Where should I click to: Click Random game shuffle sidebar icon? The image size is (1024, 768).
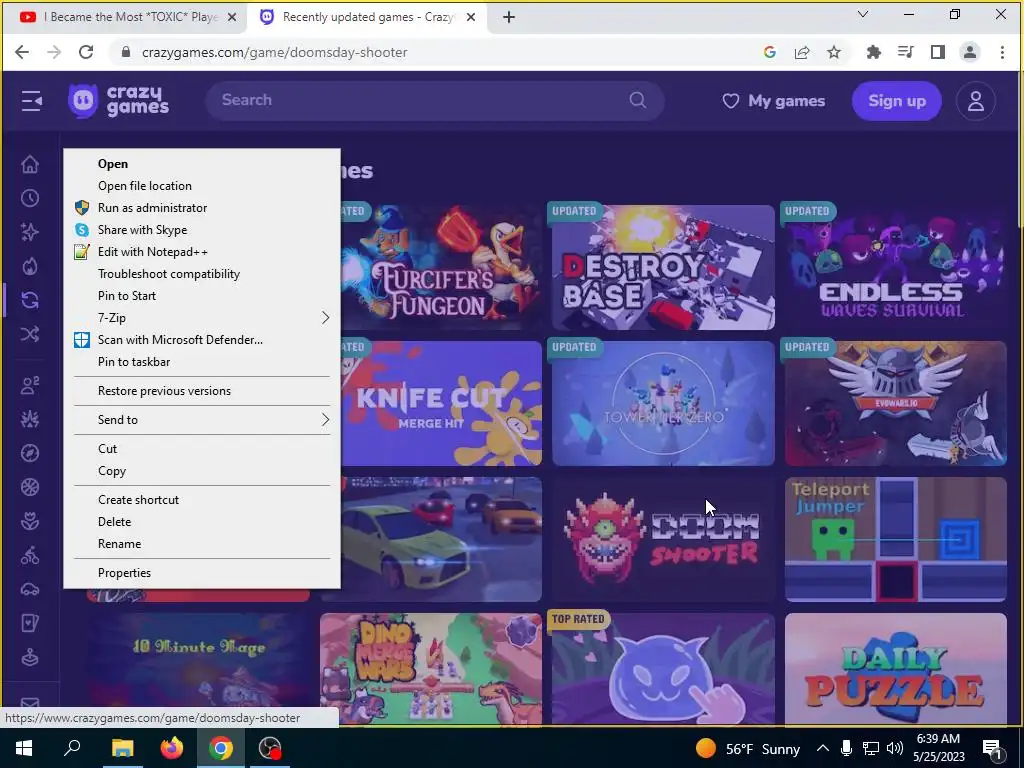tap(30, 334)
